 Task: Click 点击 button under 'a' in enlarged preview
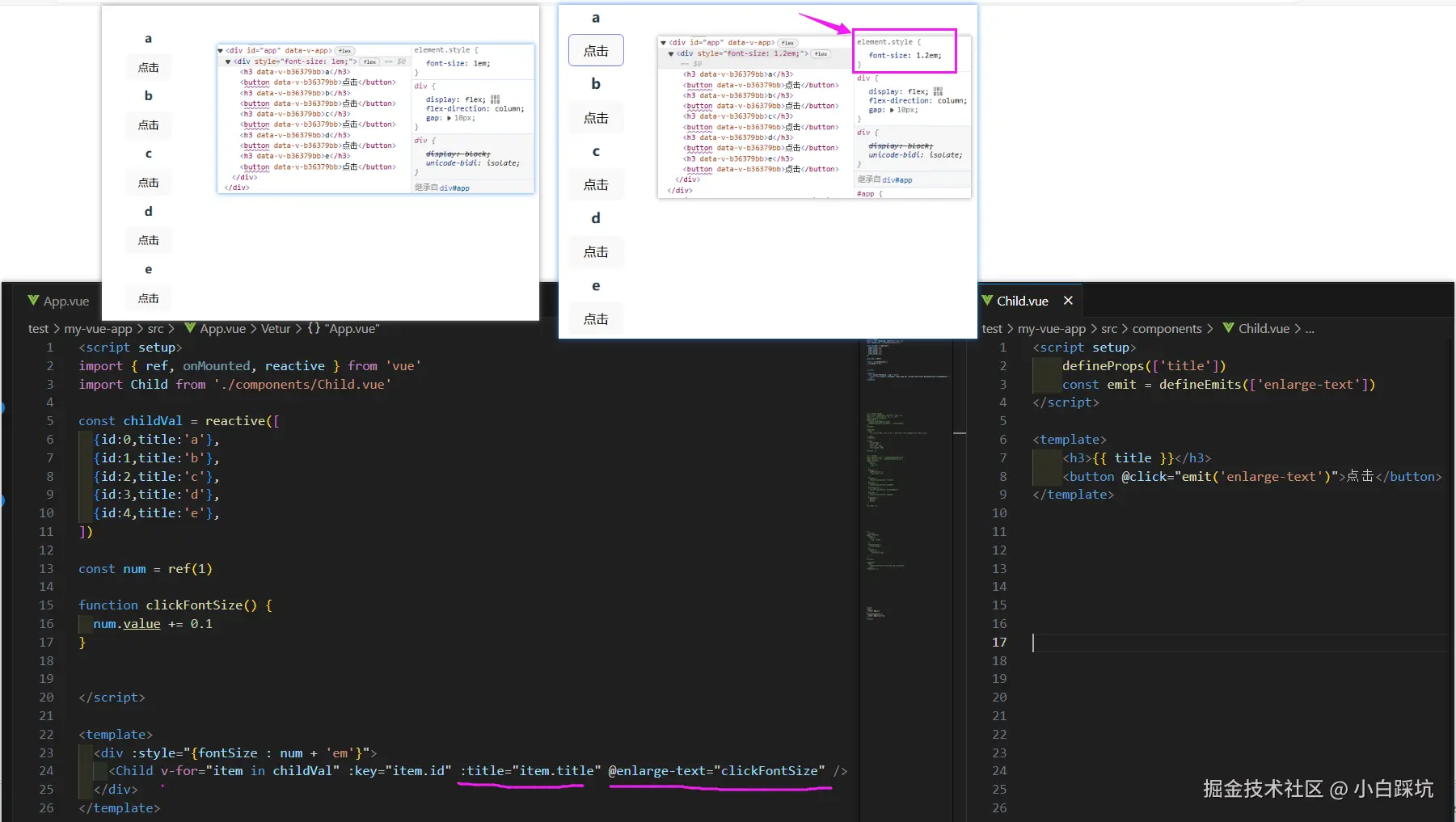(596, 50)
